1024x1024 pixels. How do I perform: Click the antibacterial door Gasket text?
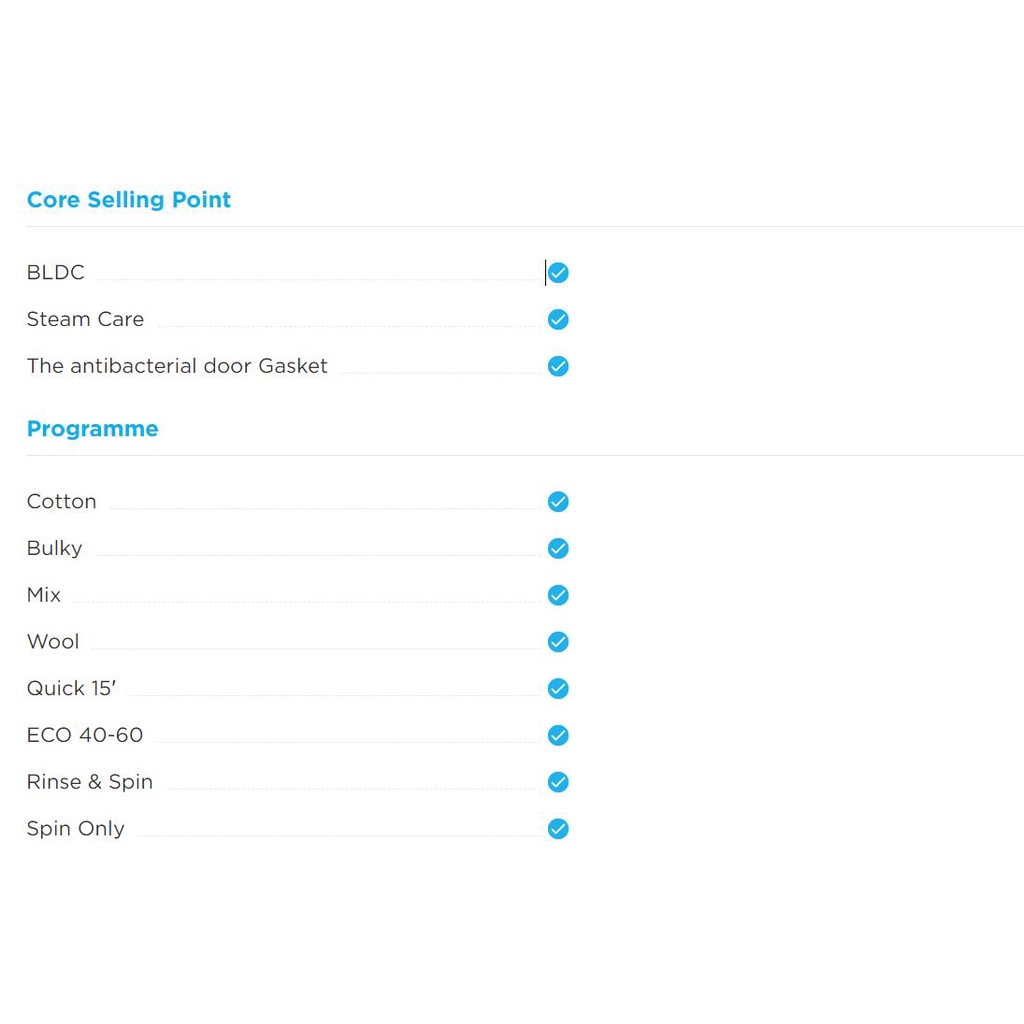[x=177, y=366]
